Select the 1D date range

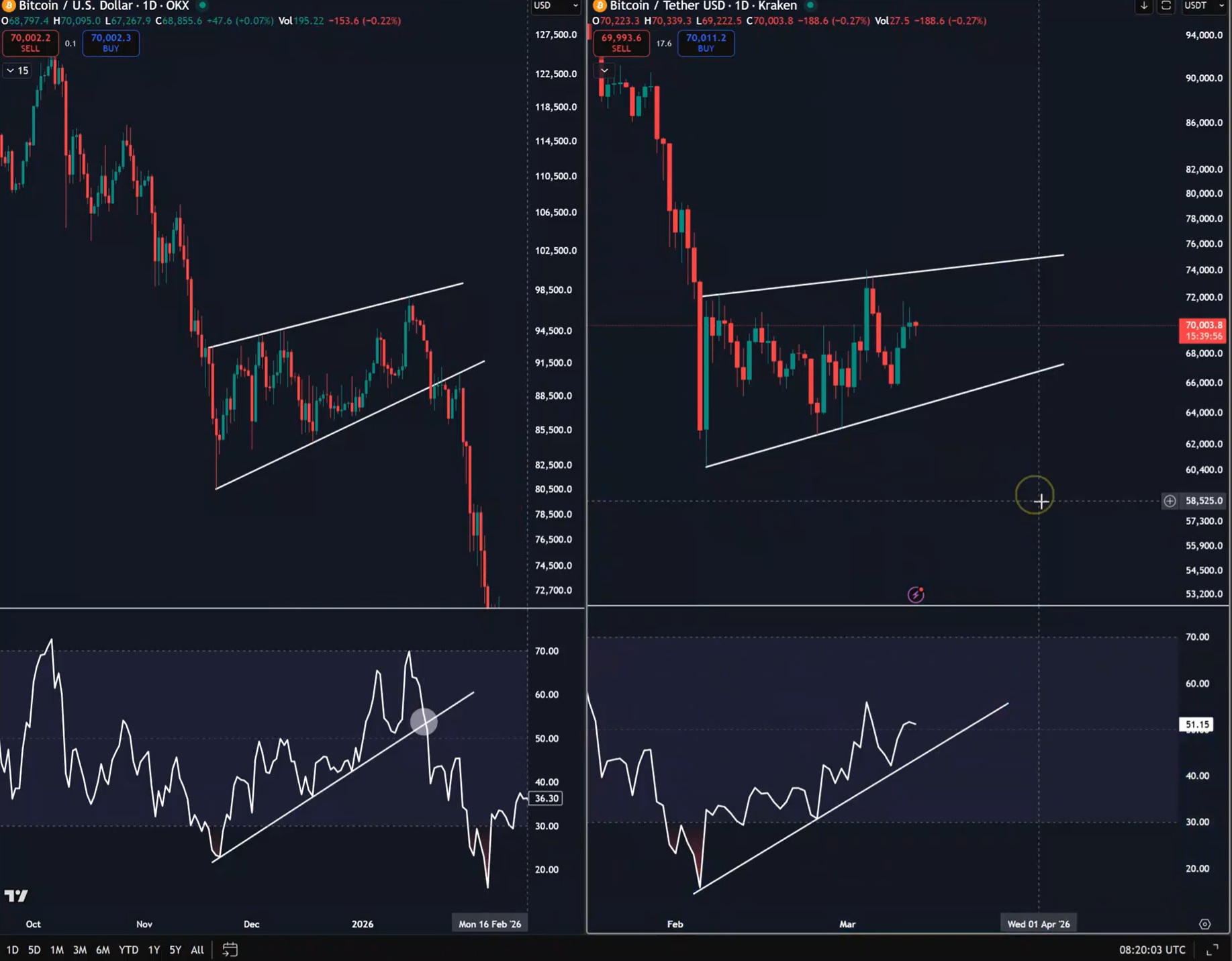click(x=13, y=950)
